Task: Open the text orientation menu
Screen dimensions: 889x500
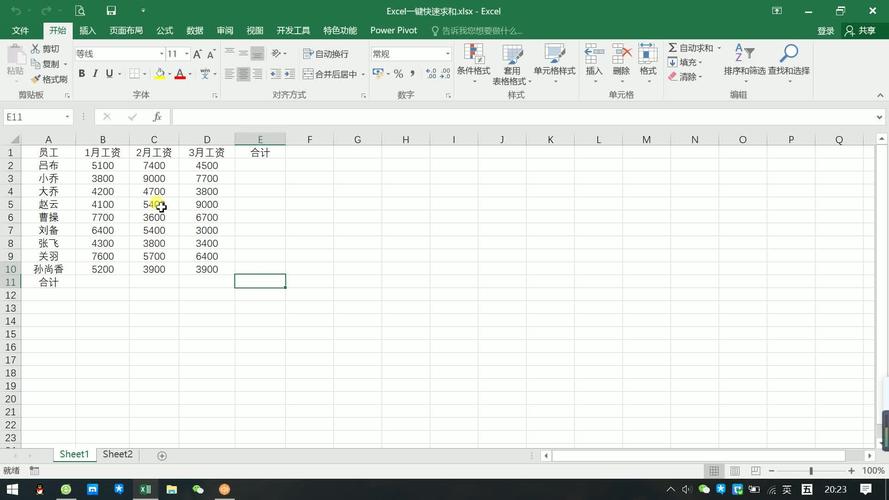Action: (278, 53)
